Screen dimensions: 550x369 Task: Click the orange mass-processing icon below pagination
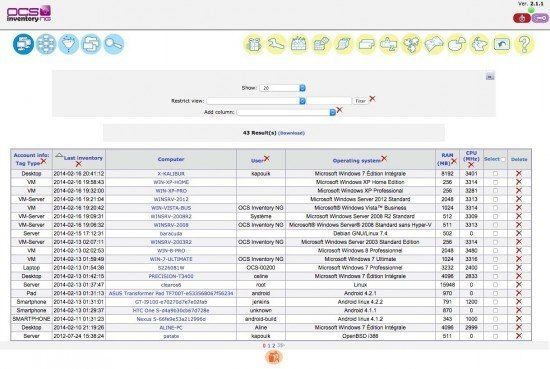tap(274, 357)
